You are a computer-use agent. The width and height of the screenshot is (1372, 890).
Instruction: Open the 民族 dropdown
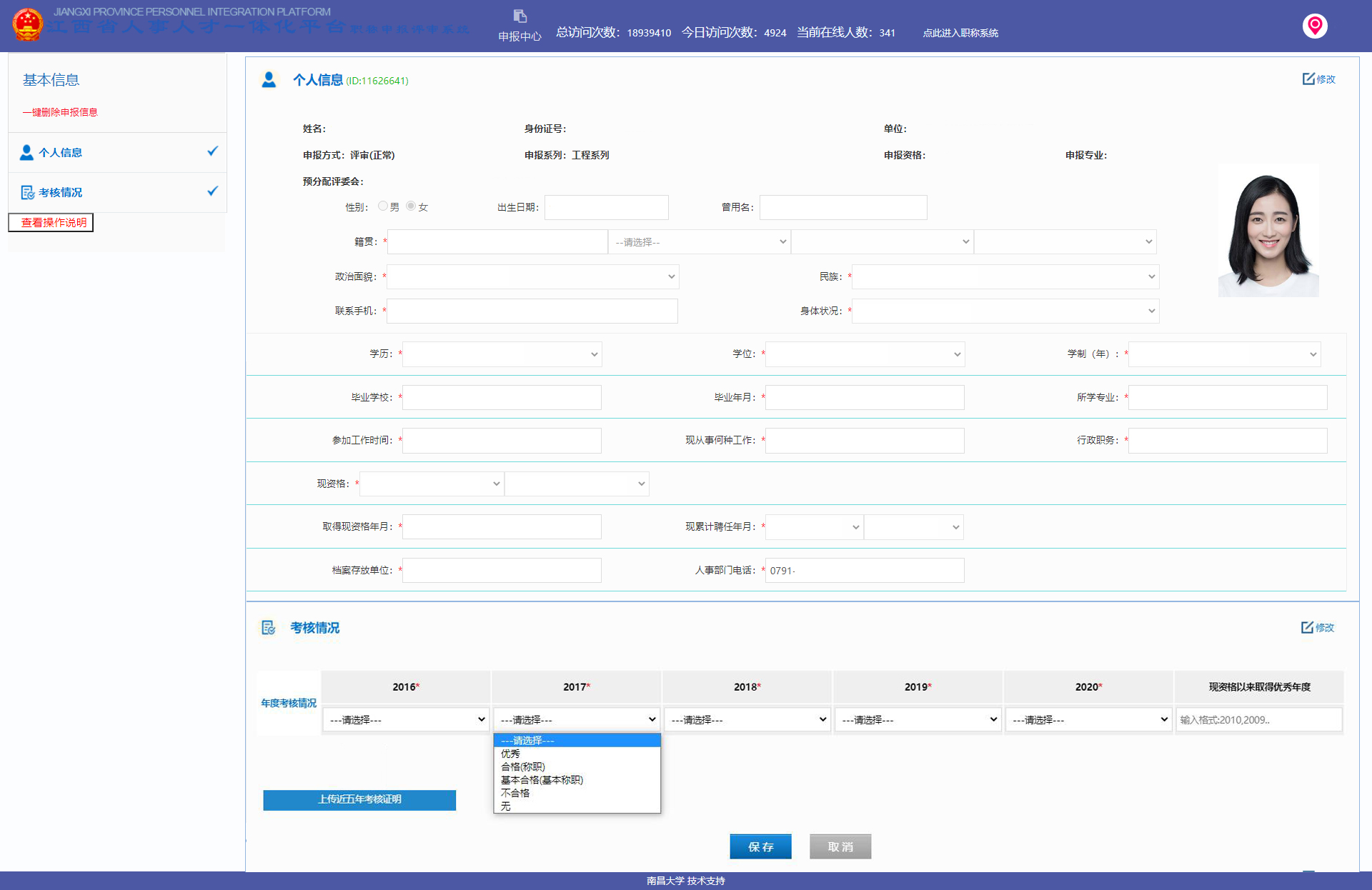click(x=1005, y=276)
